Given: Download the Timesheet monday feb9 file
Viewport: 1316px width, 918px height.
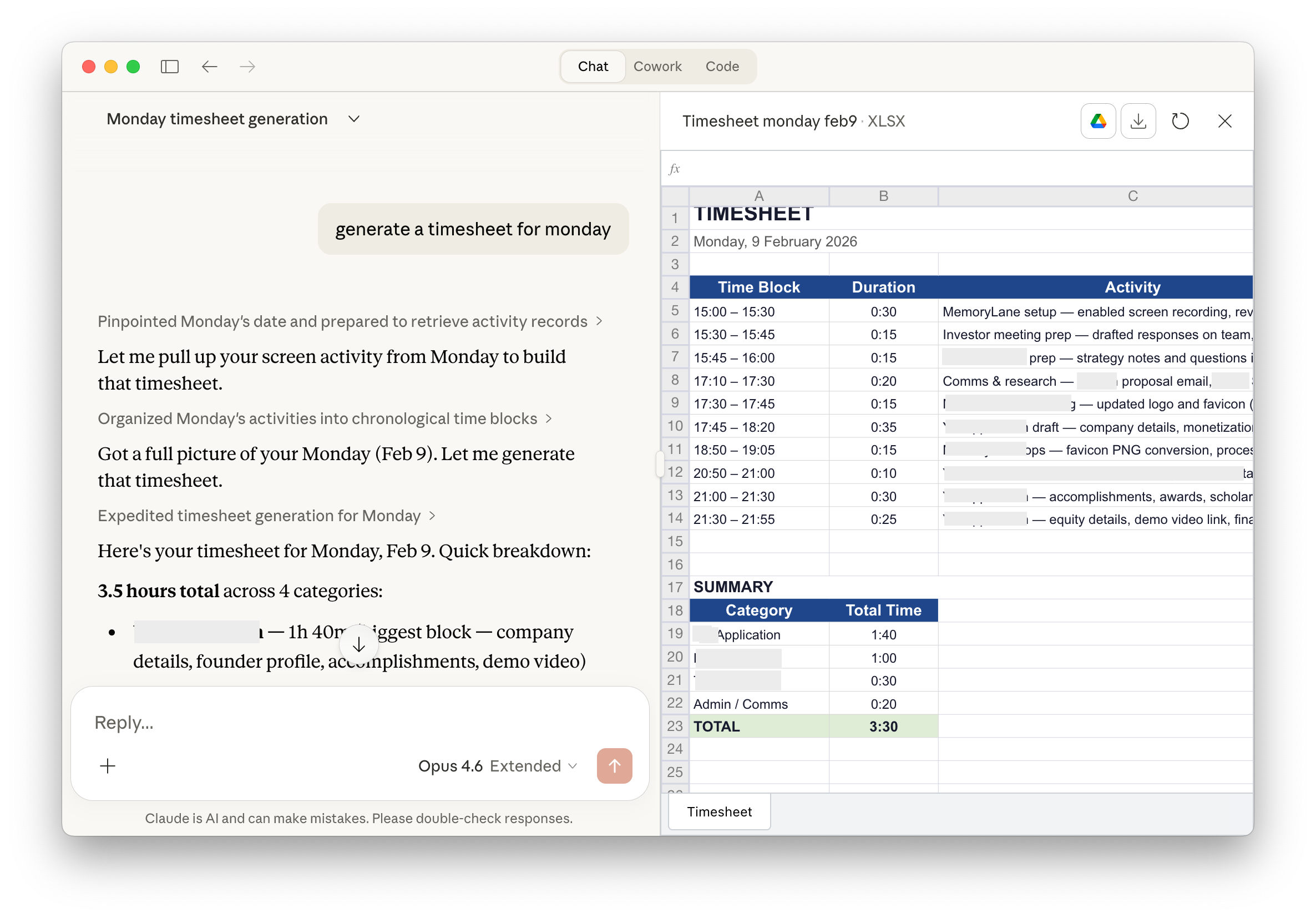Looking at the screenshot, I should click(x=1138, y=121).
